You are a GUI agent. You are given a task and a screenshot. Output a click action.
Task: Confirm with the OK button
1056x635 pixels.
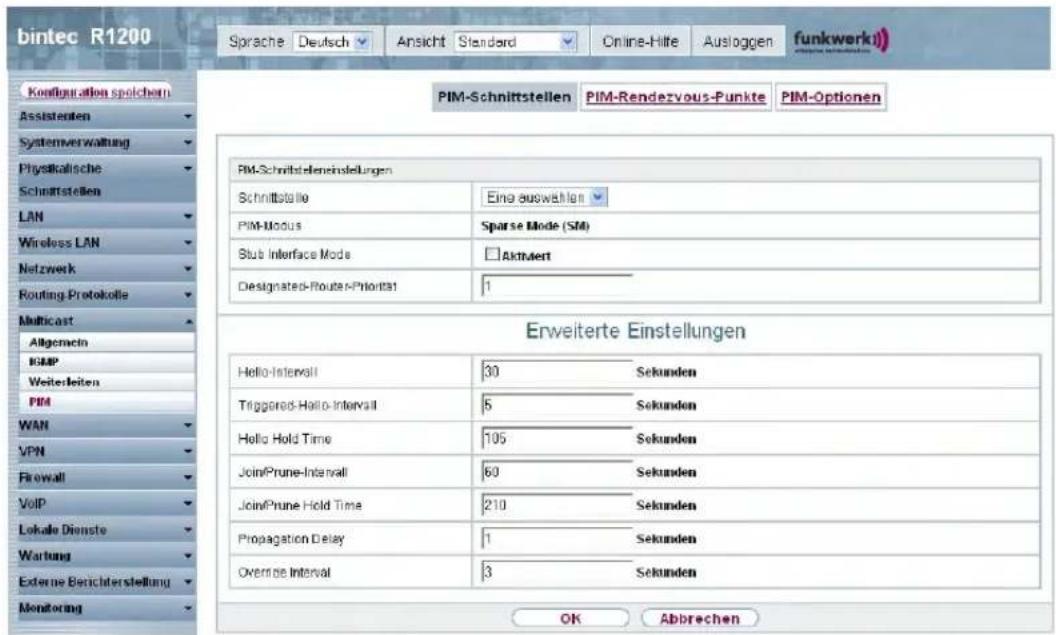(x=570, y=618)
